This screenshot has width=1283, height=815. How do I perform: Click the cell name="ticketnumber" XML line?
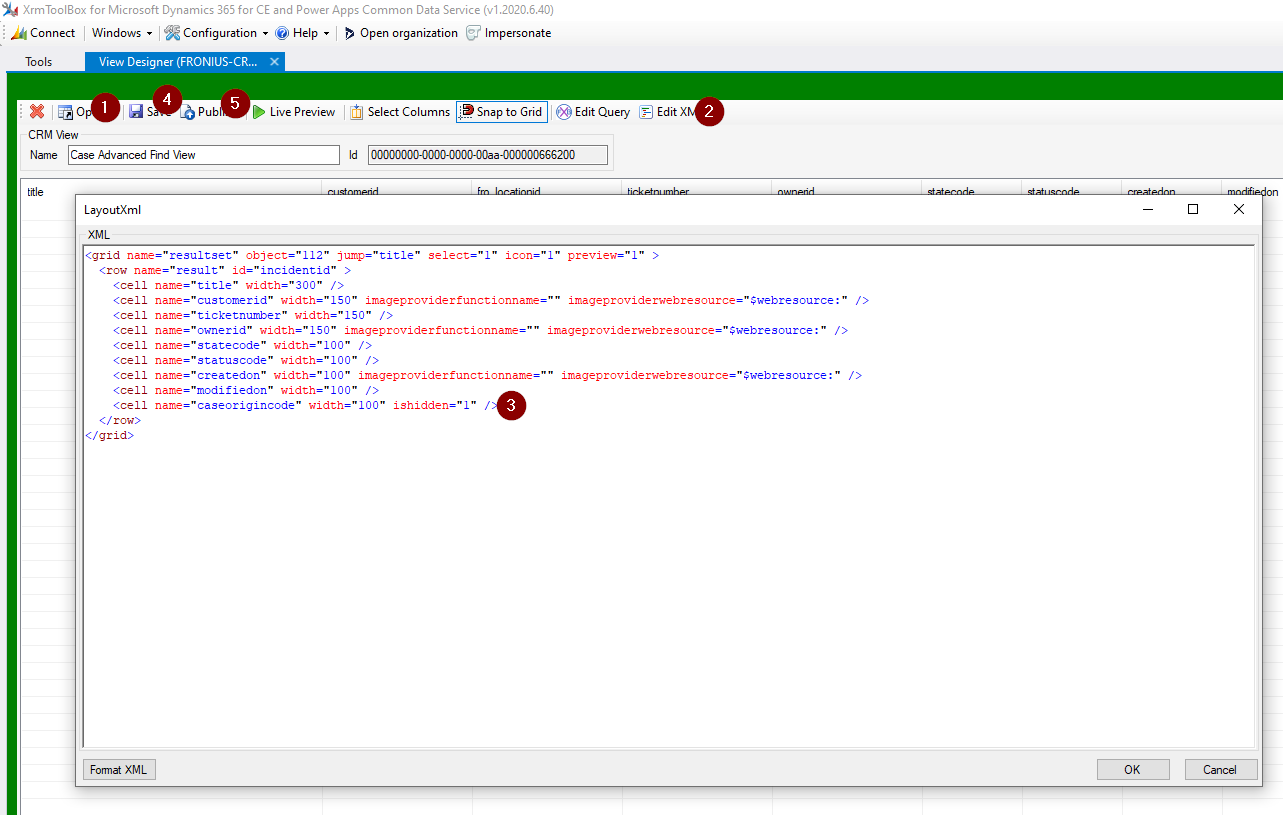[x=253, y=315]
